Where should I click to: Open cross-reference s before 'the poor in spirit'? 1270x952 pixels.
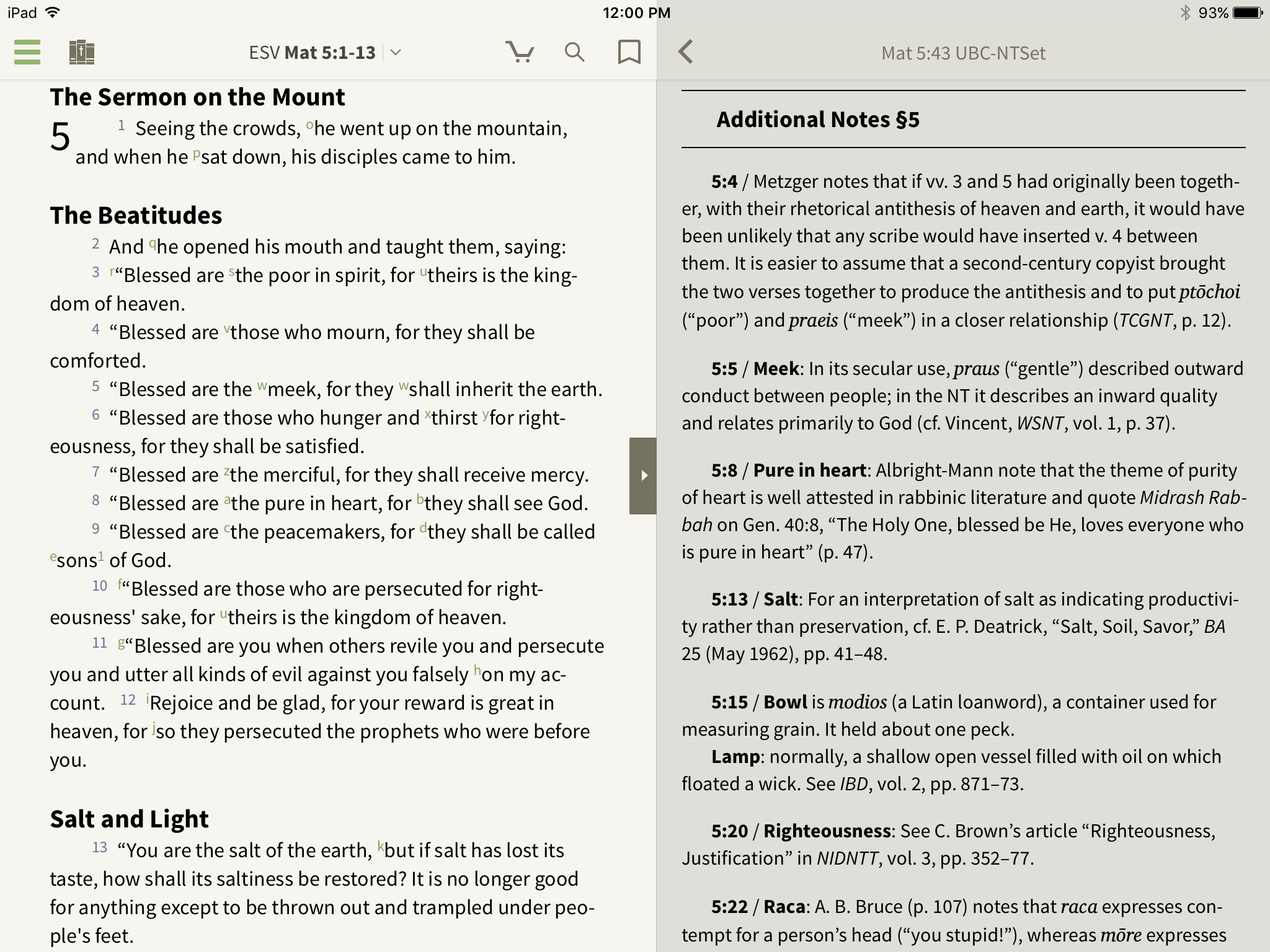[x=231, y=271]
